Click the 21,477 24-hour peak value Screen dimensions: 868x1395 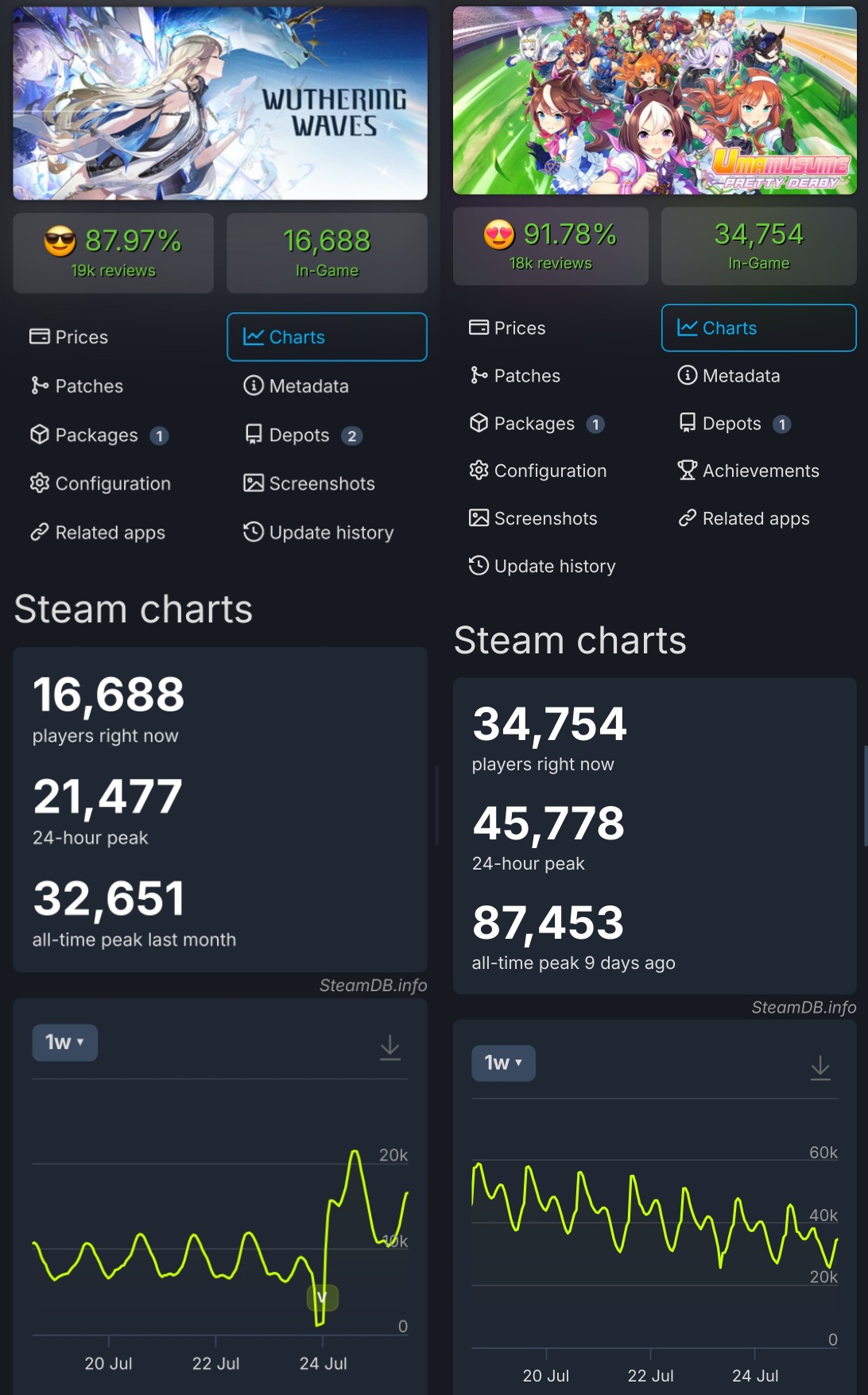click(x=108, y=796)
